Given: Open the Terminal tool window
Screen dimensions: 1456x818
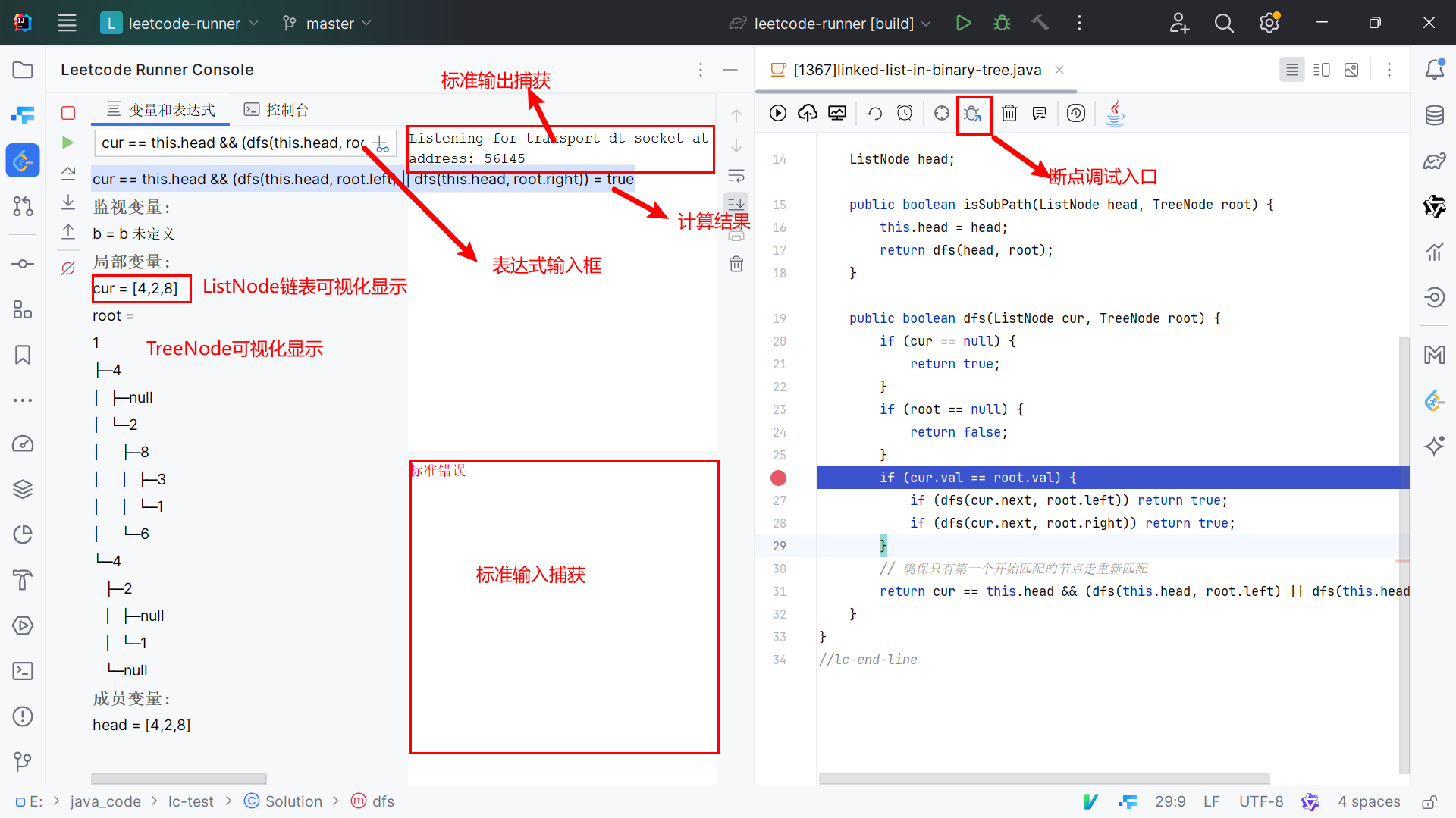Looking at the screenshot, I should click(23, 671).
